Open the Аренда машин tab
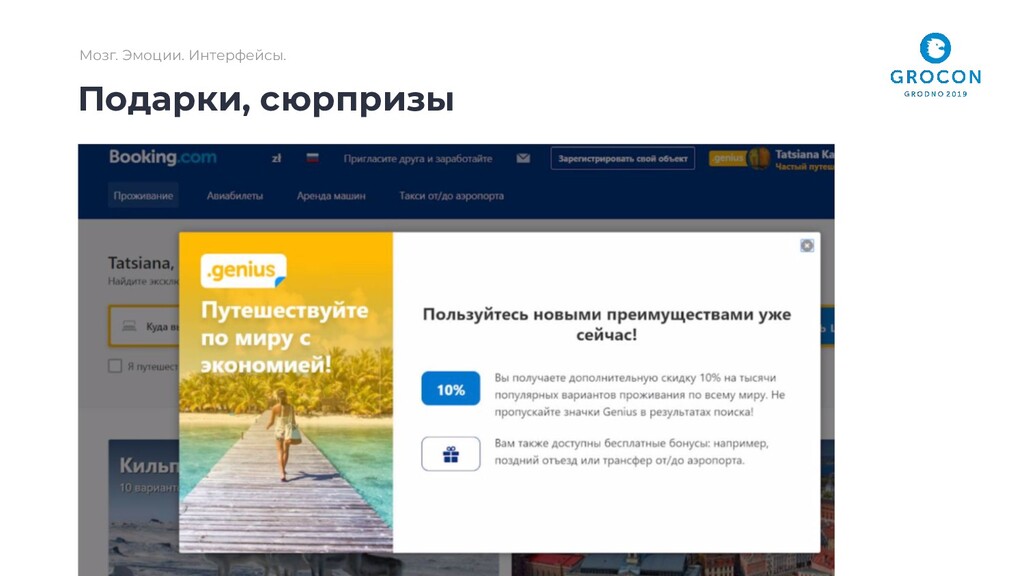 pos(331,195)
